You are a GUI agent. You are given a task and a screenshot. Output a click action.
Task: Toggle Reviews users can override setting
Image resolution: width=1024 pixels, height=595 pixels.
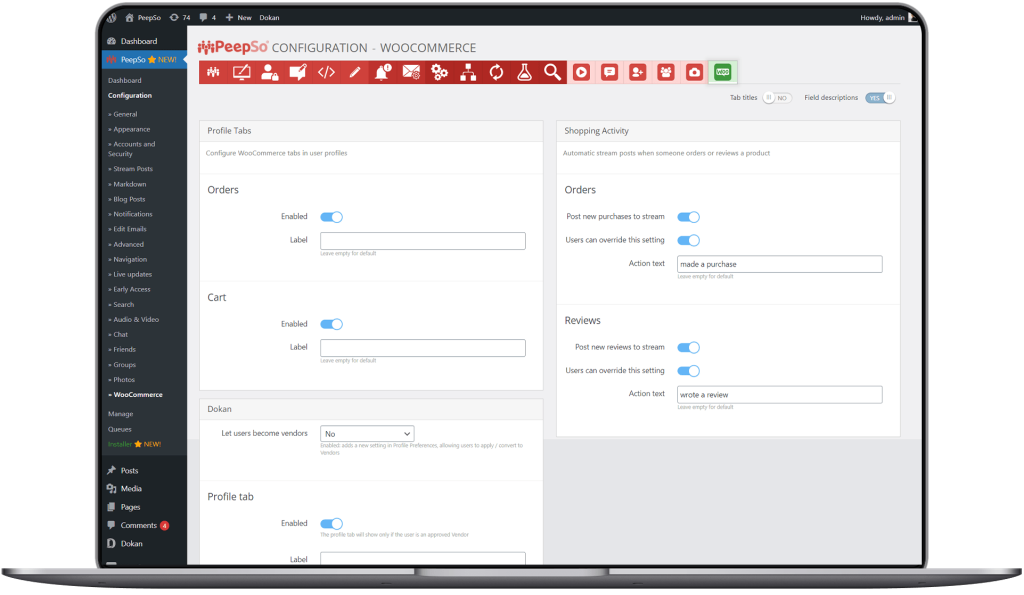click(688, 371)
